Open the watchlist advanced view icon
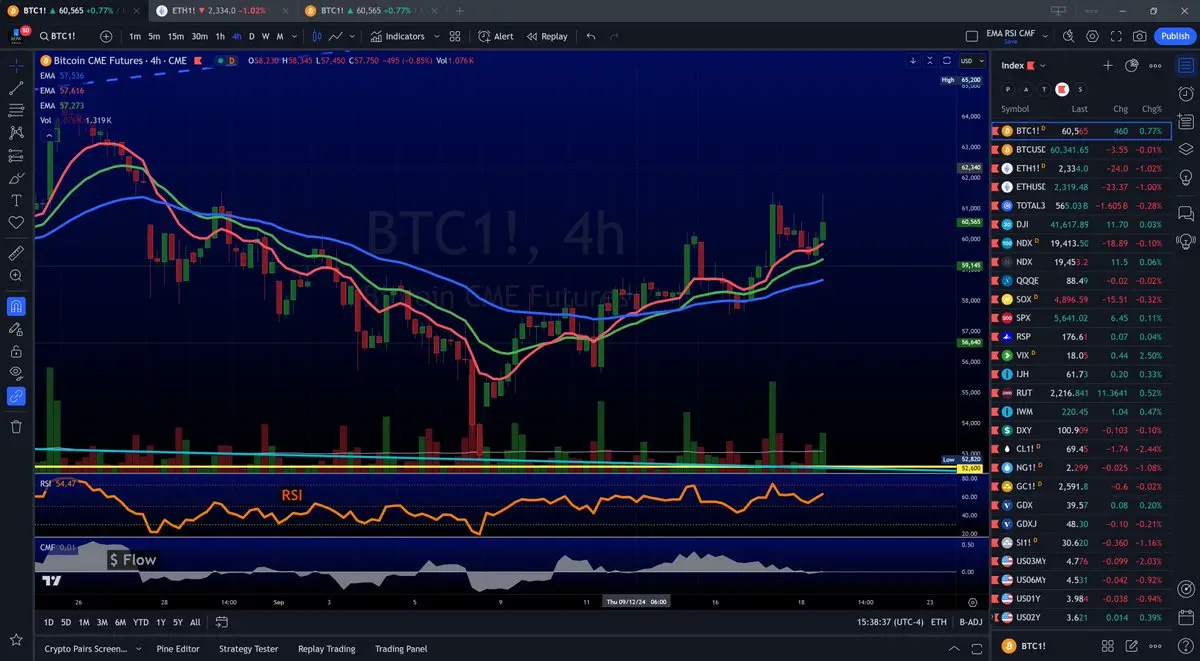Image resolution: width=1200 pixels, height=661 pixels. [x=1132, y=65]
